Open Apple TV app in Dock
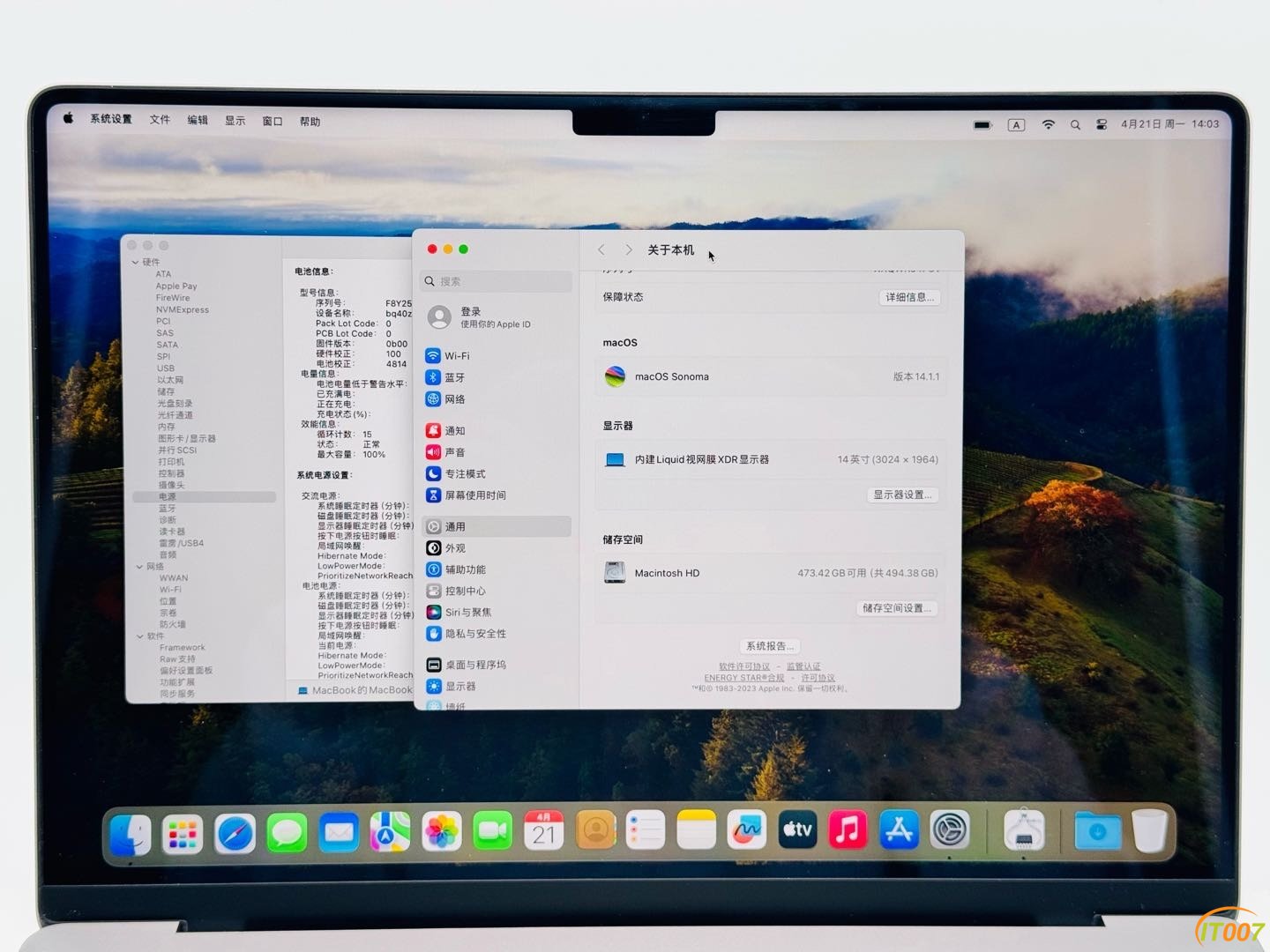The height and width of the screenshot is (952, 1270). click(797, 829)
